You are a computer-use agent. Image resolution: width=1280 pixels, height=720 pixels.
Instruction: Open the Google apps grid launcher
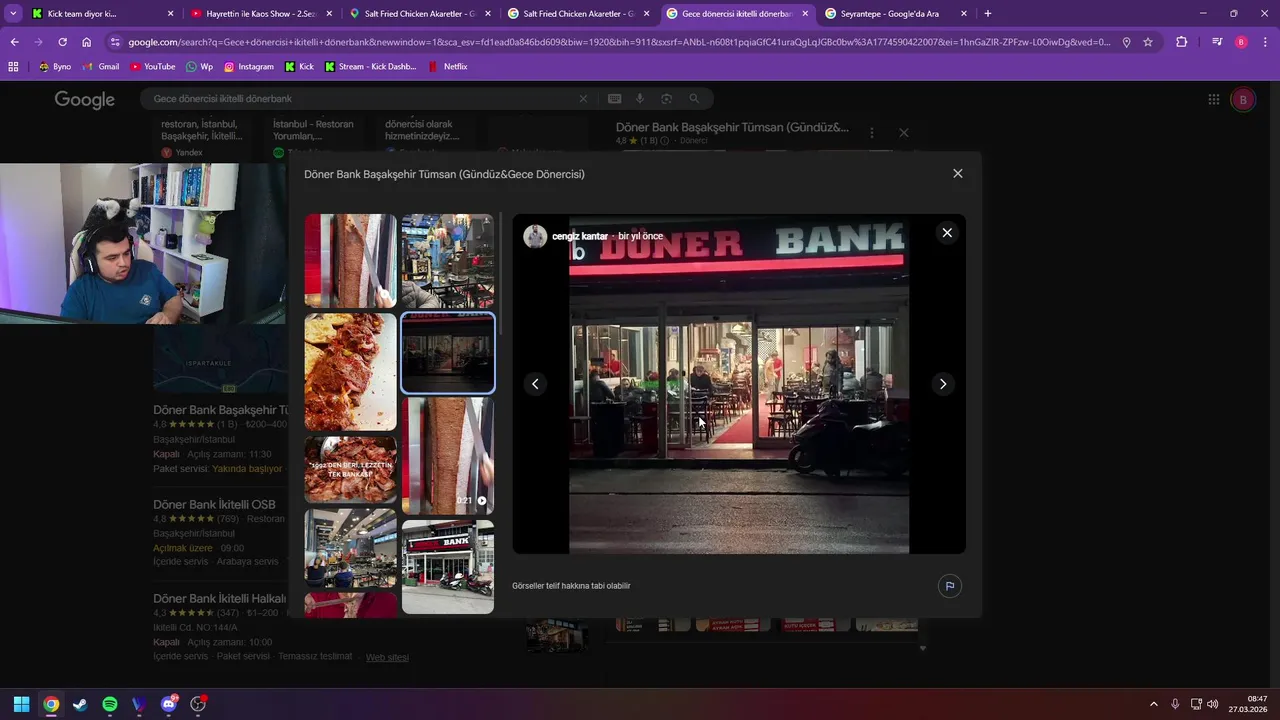coord(1214,99)
